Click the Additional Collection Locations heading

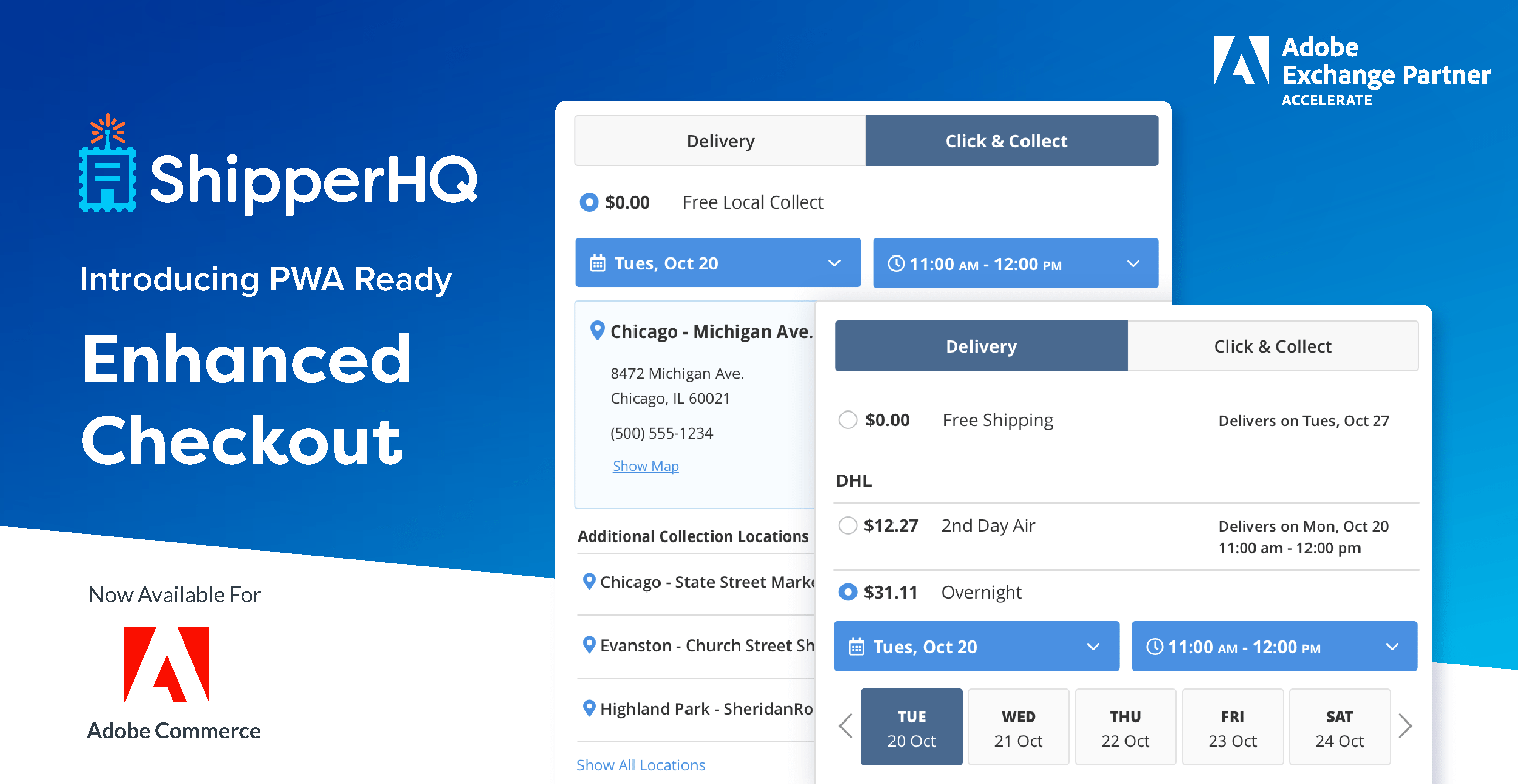[x=693, y=536]
